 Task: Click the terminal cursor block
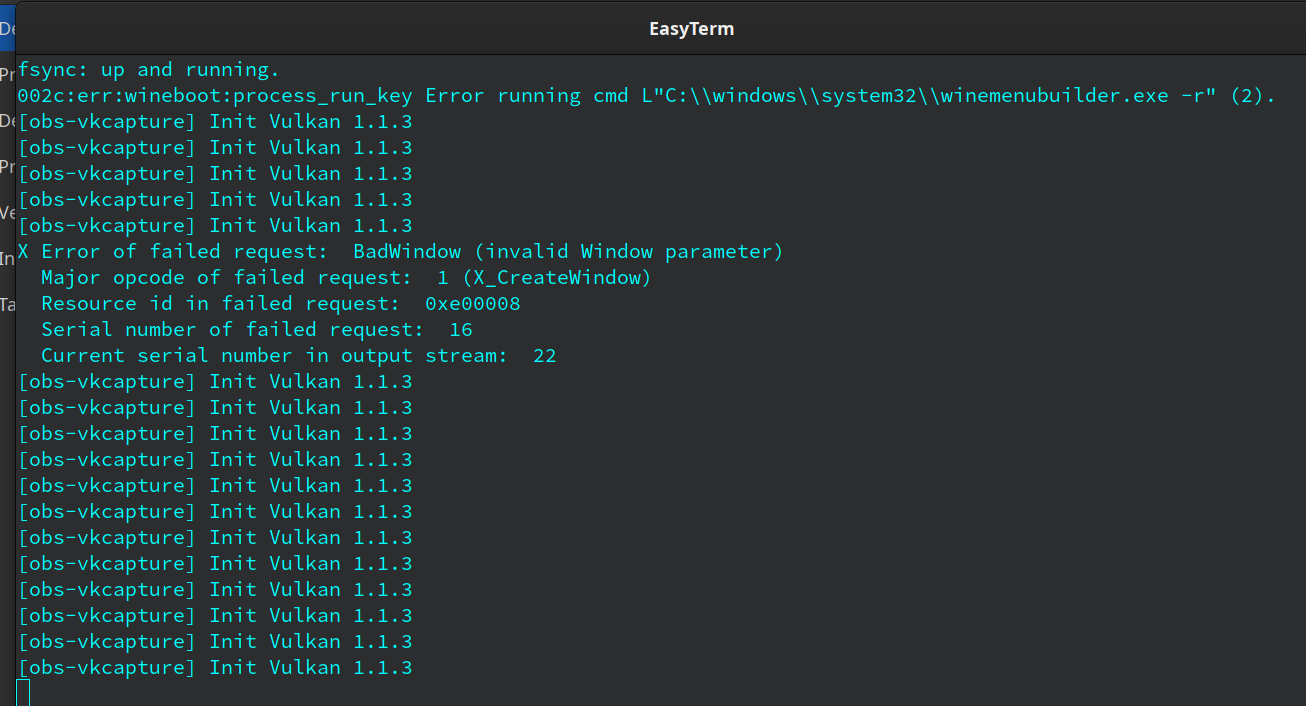point(24,691)
